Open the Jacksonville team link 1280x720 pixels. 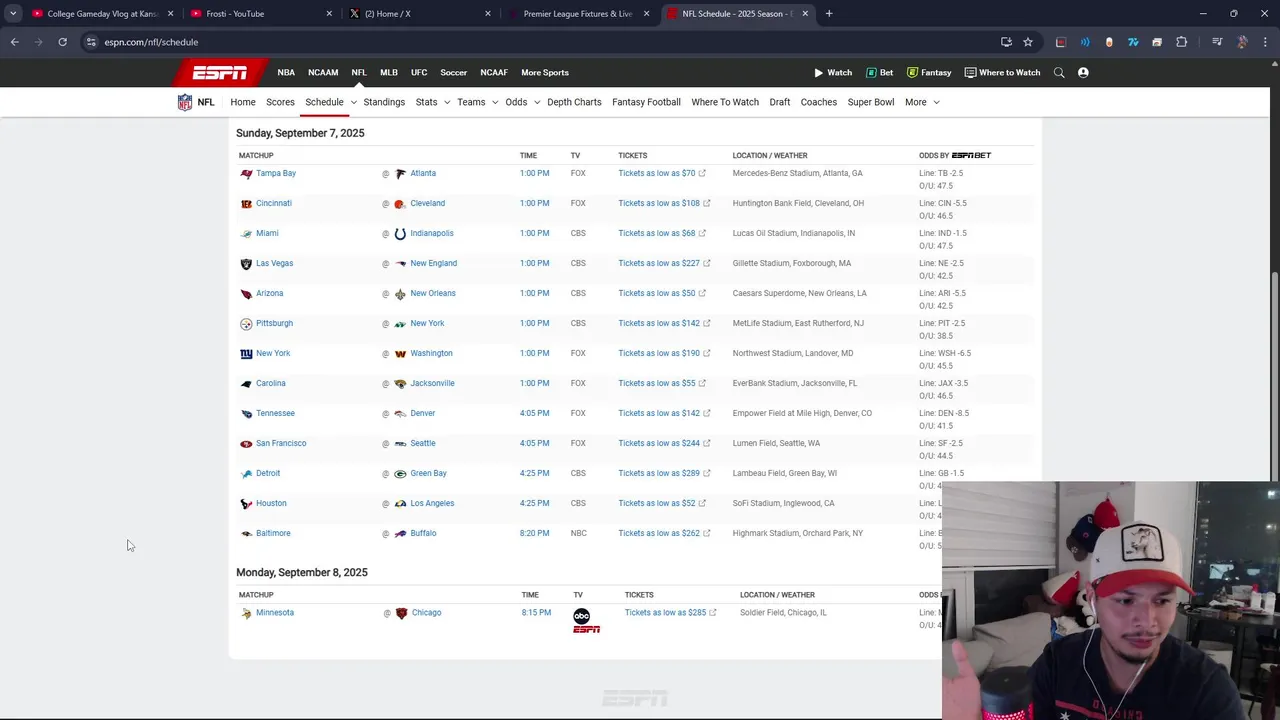pos(432,383)
